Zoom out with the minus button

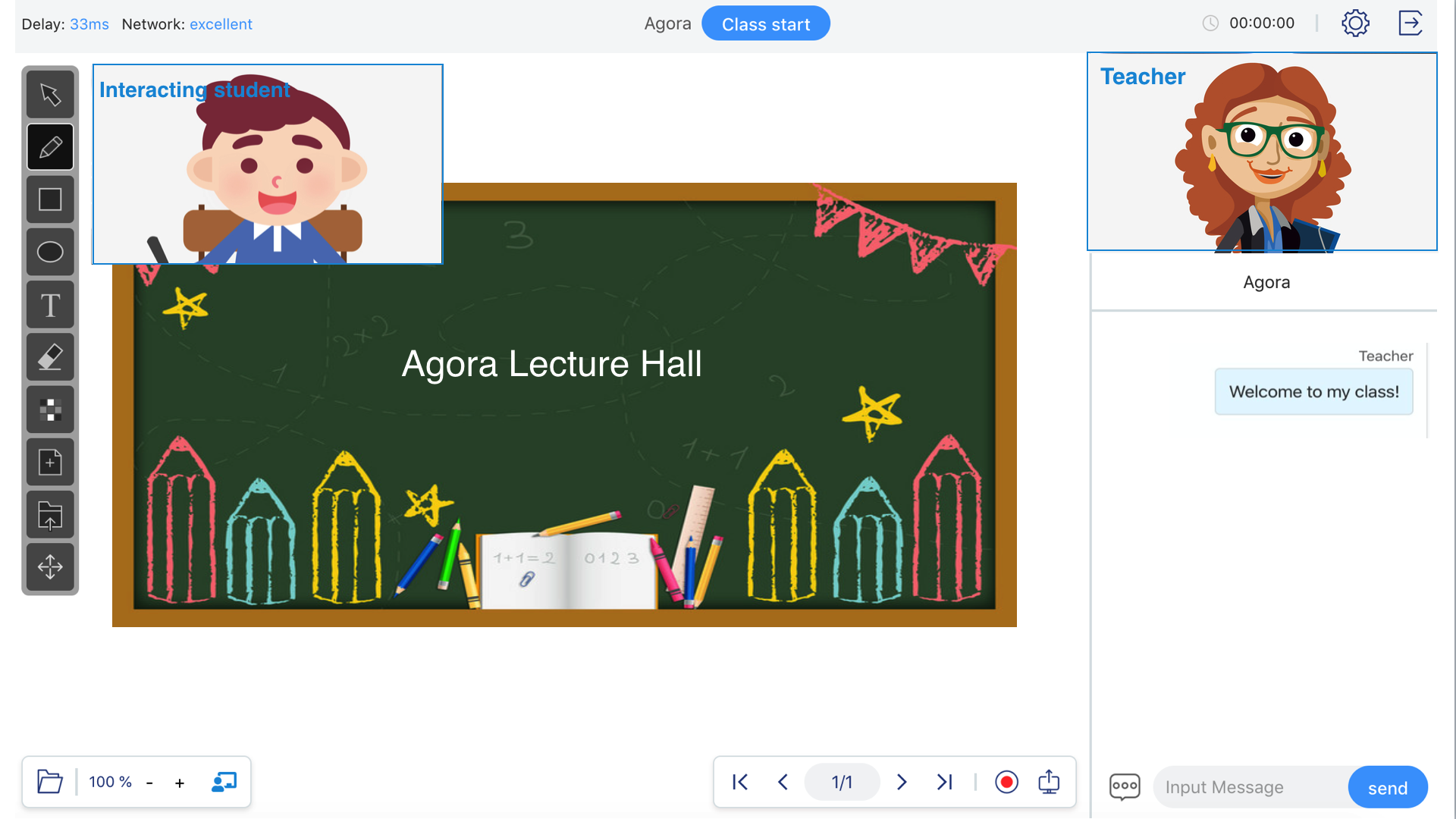coord(149,783)
